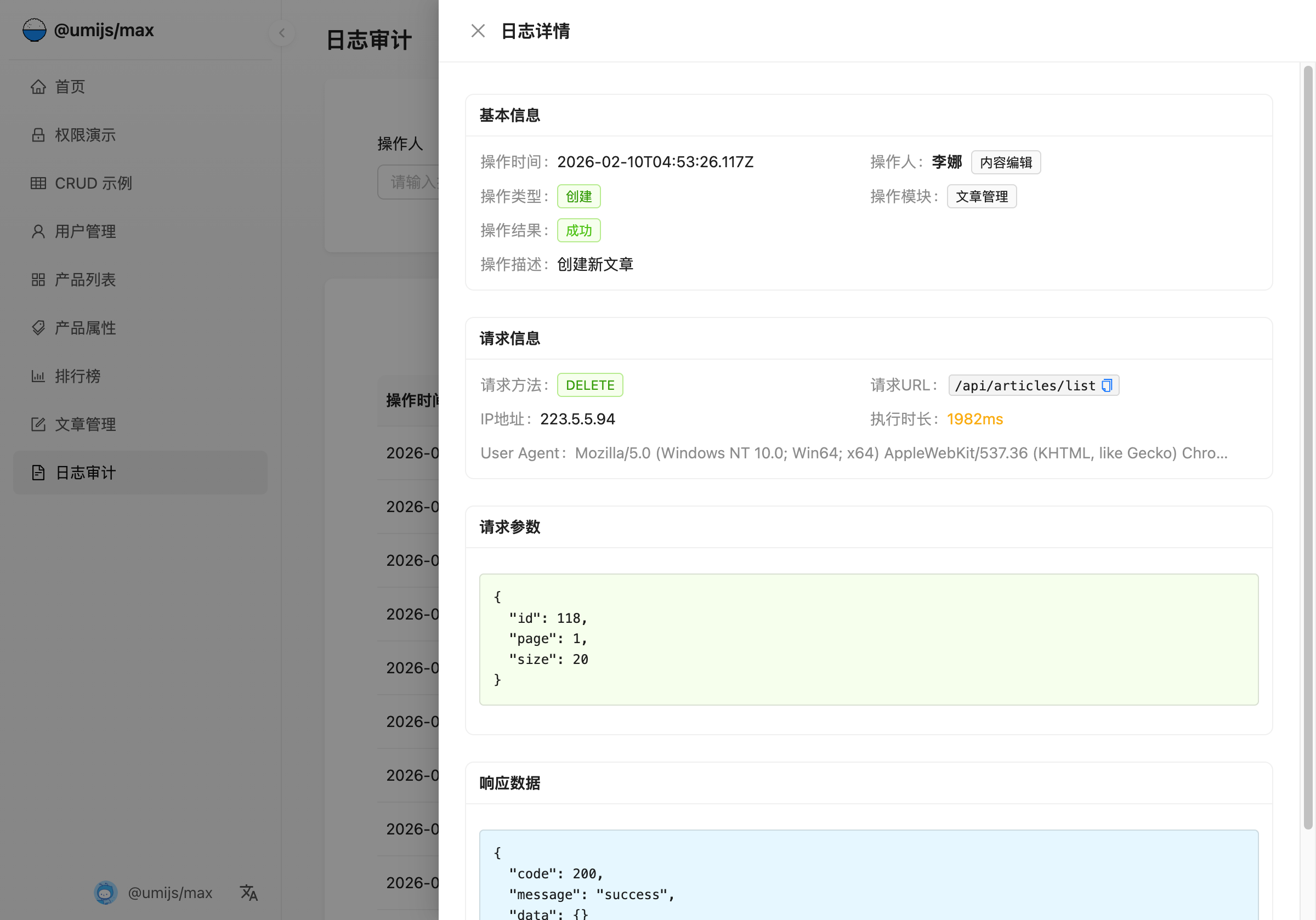Click the home icon beside 首页
Viewport: 1316px width, 920px height.
(x=38, y=87)
